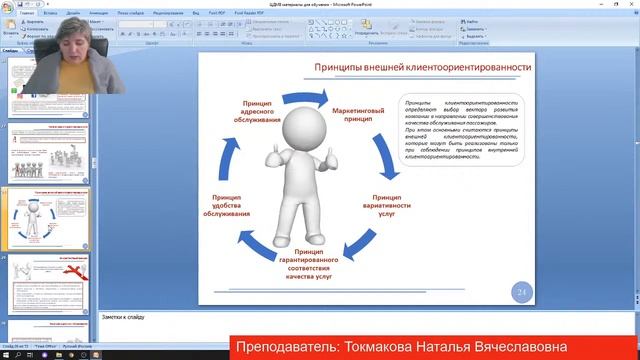Viewport: 640px width, 360px height.
Task: Switch to Анимация ribbon tab
Action: [x=99, y=13]
